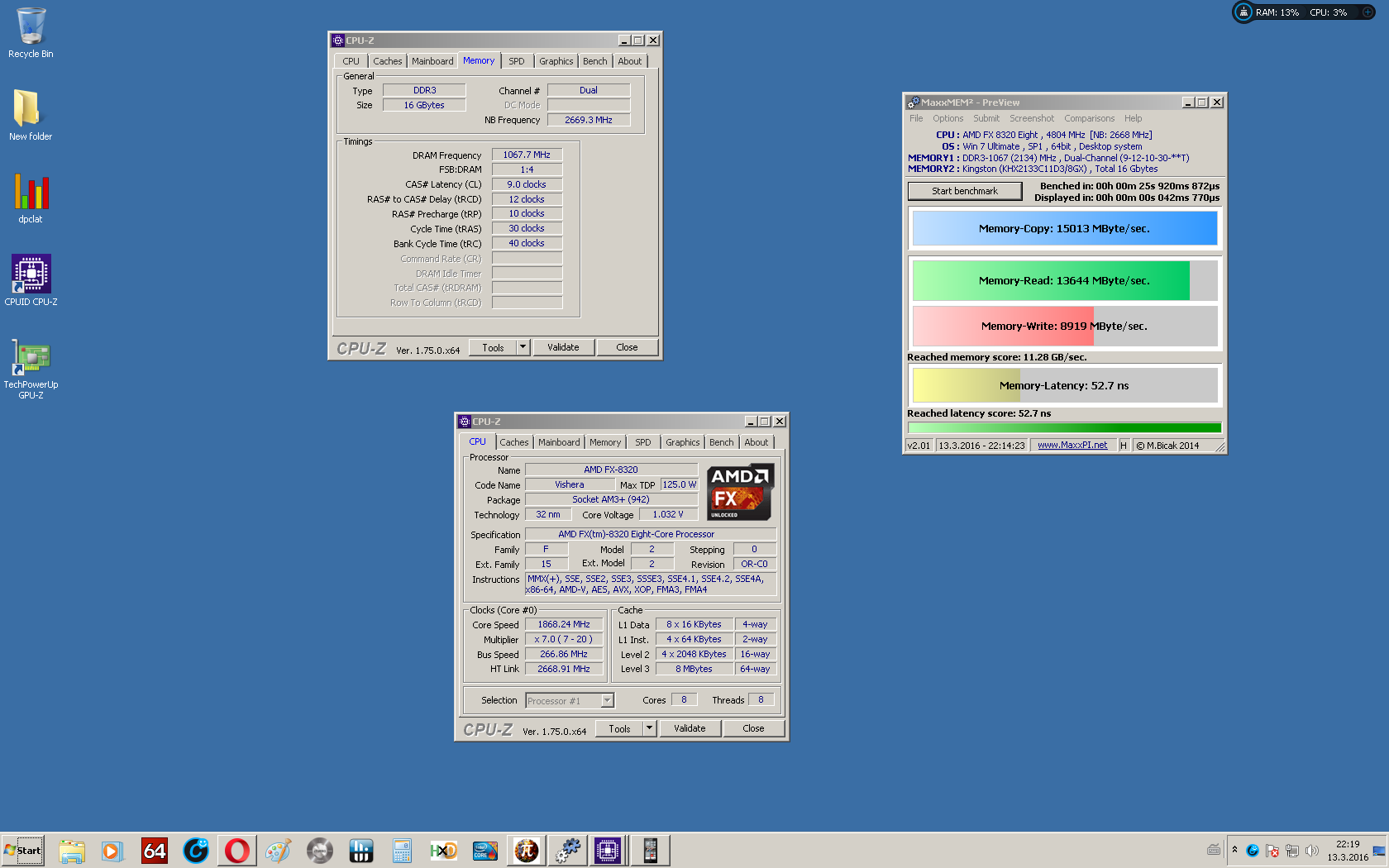Screen dimensions: 1389x868
Task: Click the RAM/CPU gadget penguin icon
Action: [x=1243, y=12]
